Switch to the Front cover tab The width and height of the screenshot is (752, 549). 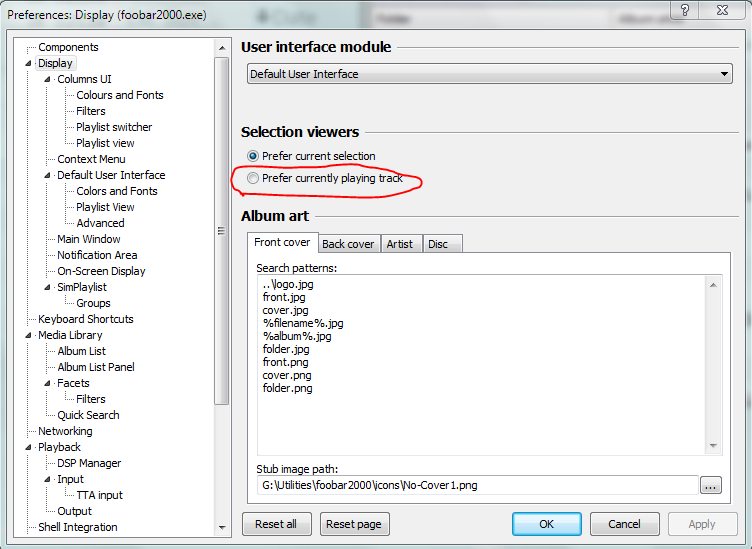[x=282, y=242]
